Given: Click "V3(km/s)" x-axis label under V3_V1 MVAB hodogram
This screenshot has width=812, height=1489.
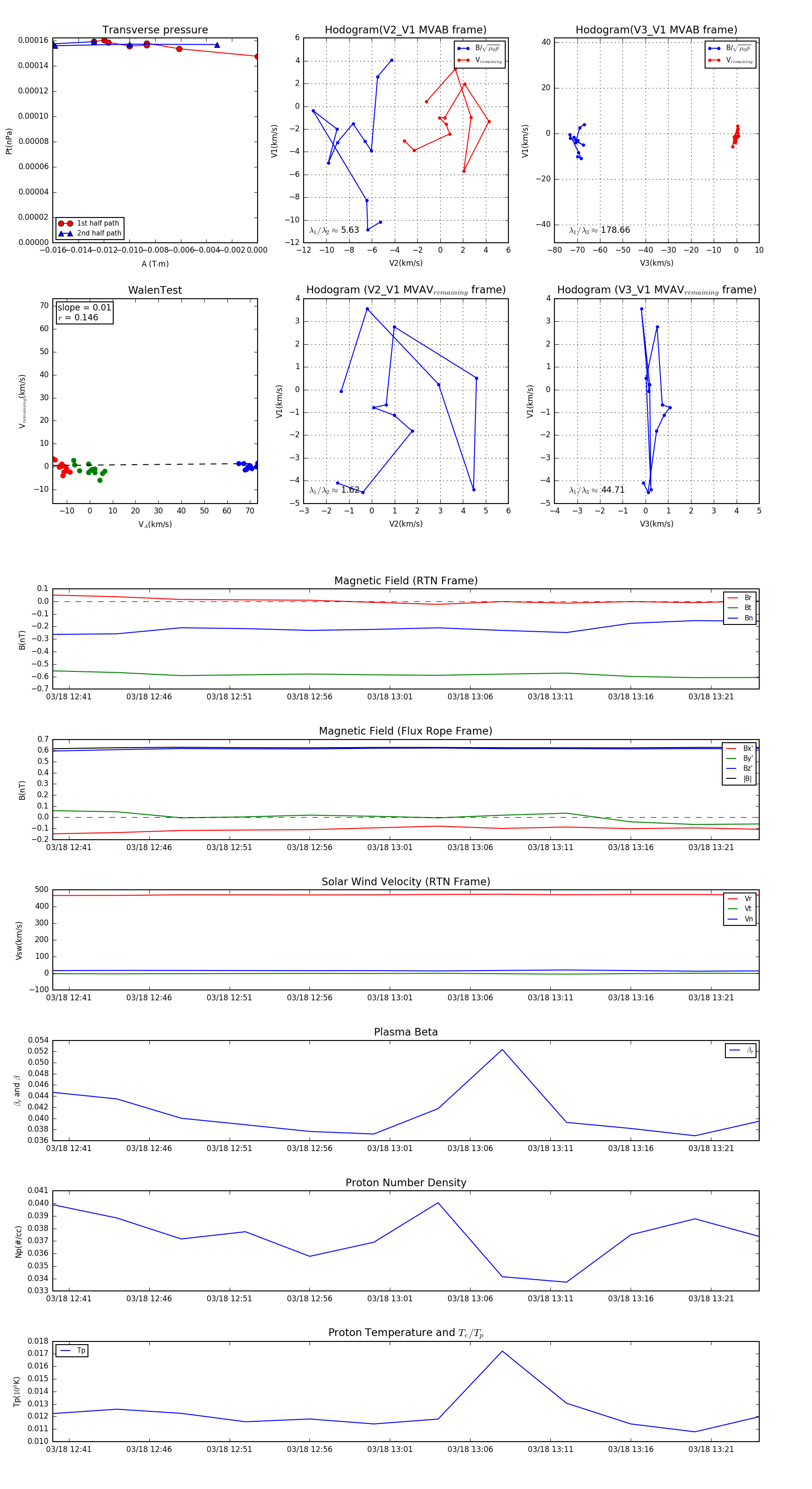Looking at the screenshot, I should point(656,263).
